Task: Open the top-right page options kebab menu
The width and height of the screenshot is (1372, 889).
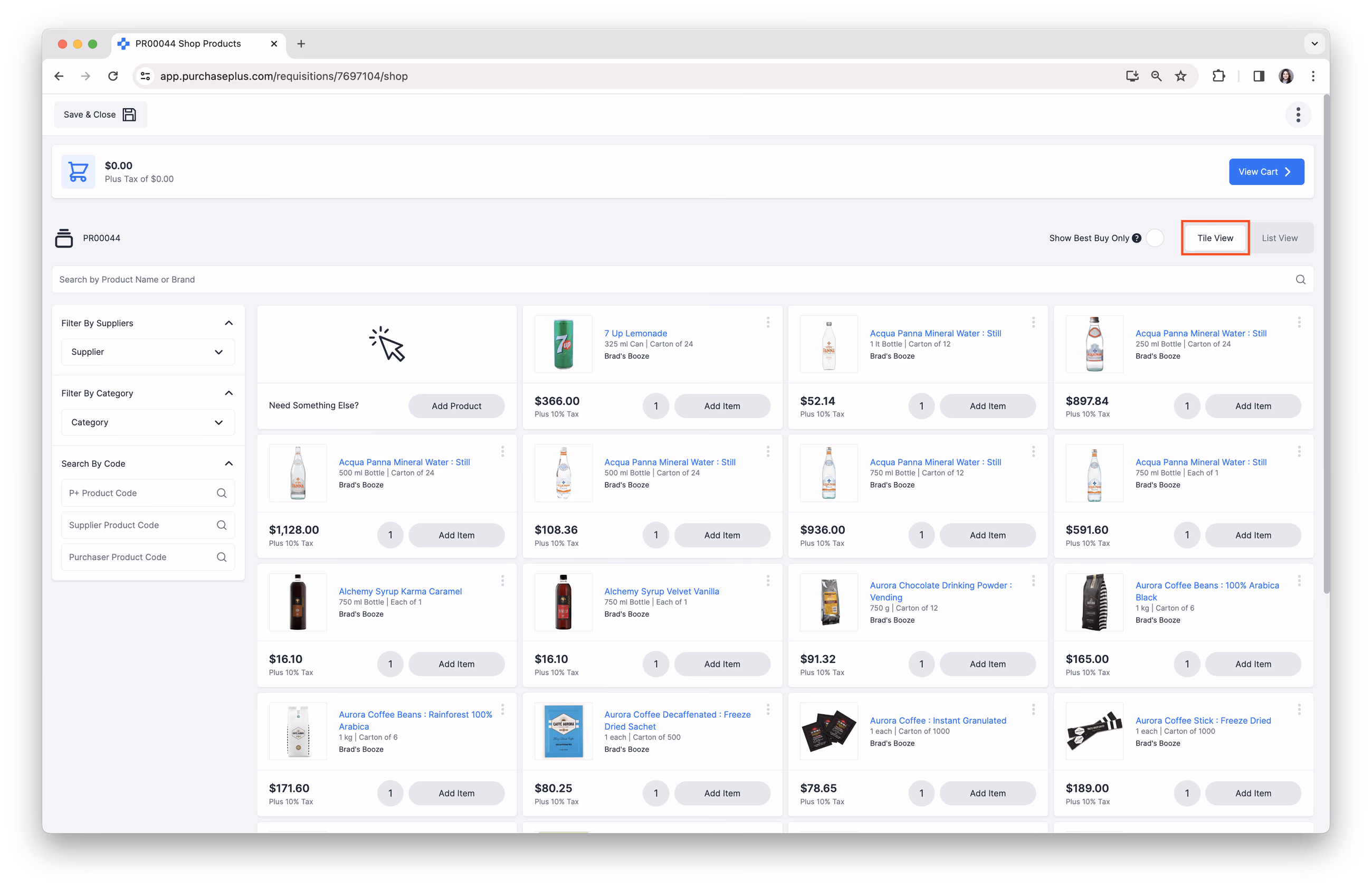Action: click(1298, 115)
